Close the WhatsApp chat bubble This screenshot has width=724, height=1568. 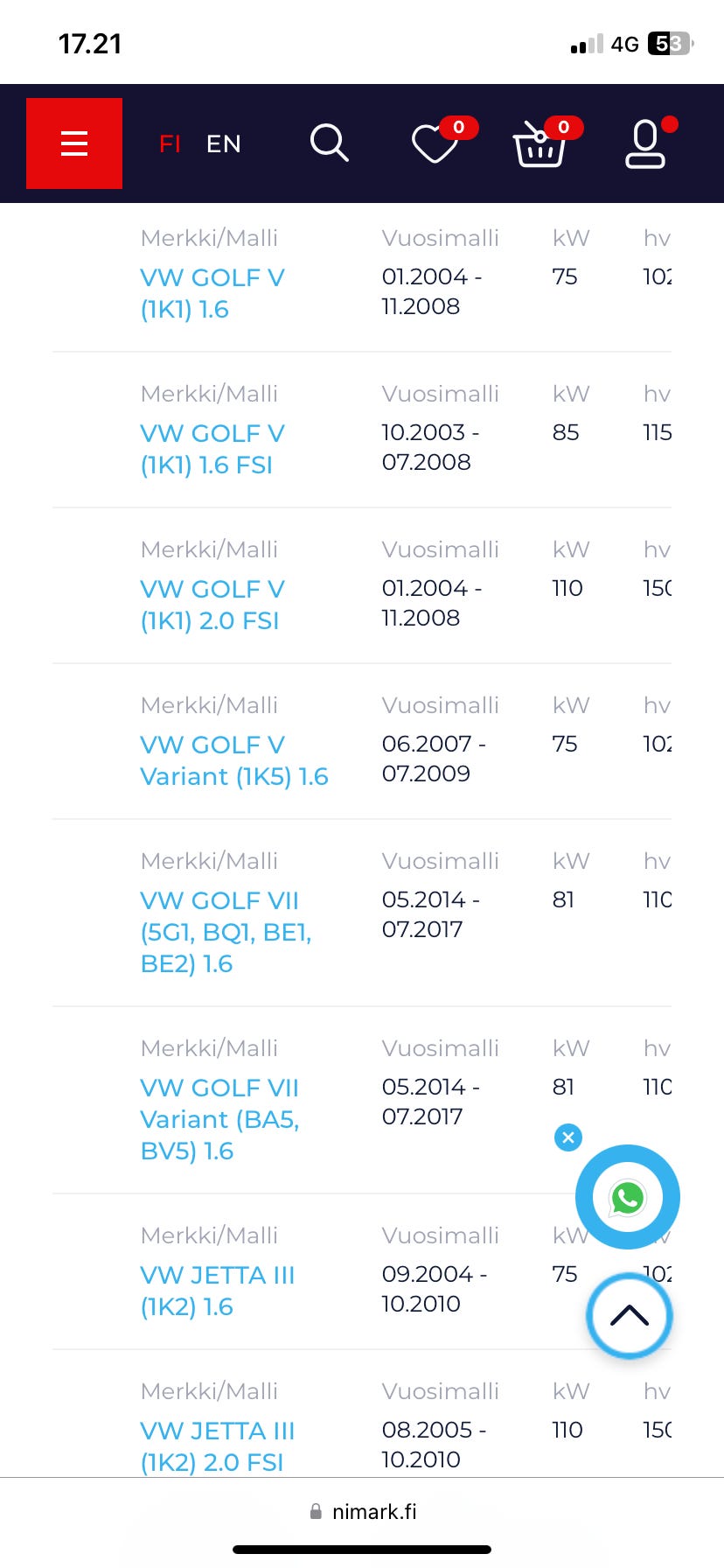(x=568, y=1137)
